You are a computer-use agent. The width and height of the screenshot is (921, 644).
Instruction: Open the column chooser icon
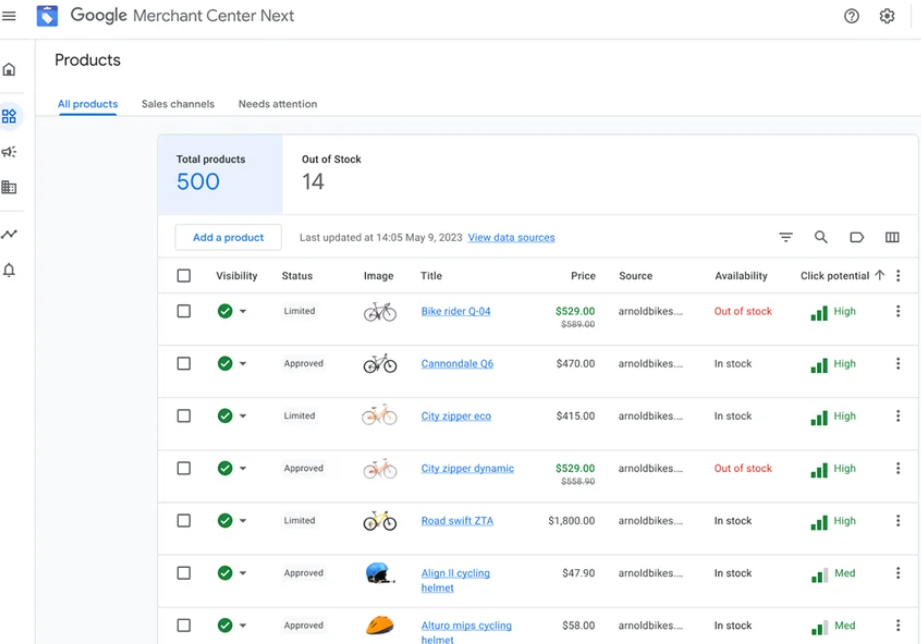coord(892,237)
